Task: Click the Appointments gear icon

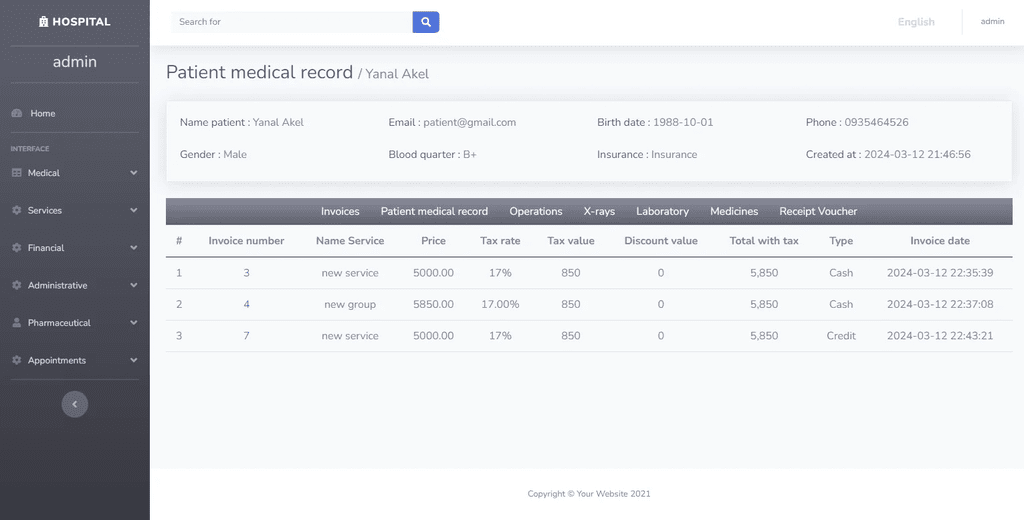Action: pyautogui.click(x=17, y=361)
